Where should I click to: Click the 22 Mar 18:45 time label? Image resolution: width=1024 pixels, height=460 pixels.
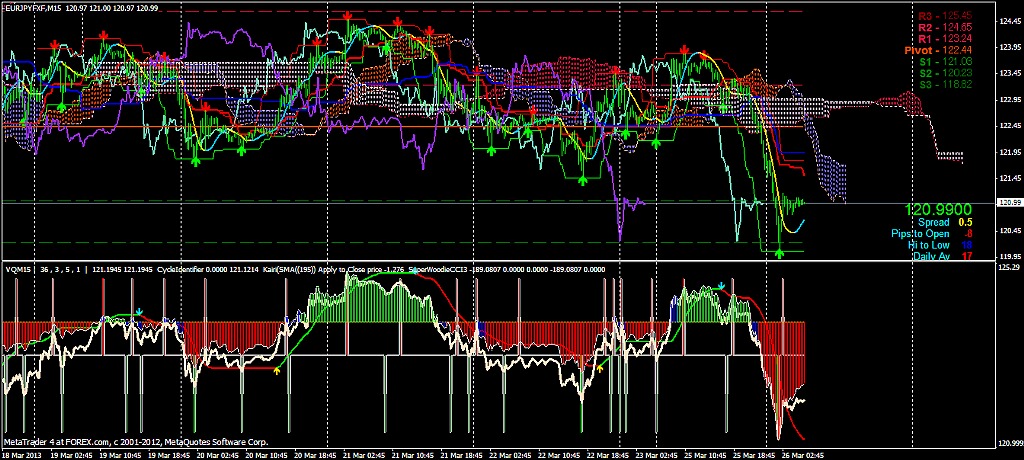tap(609, 455)
